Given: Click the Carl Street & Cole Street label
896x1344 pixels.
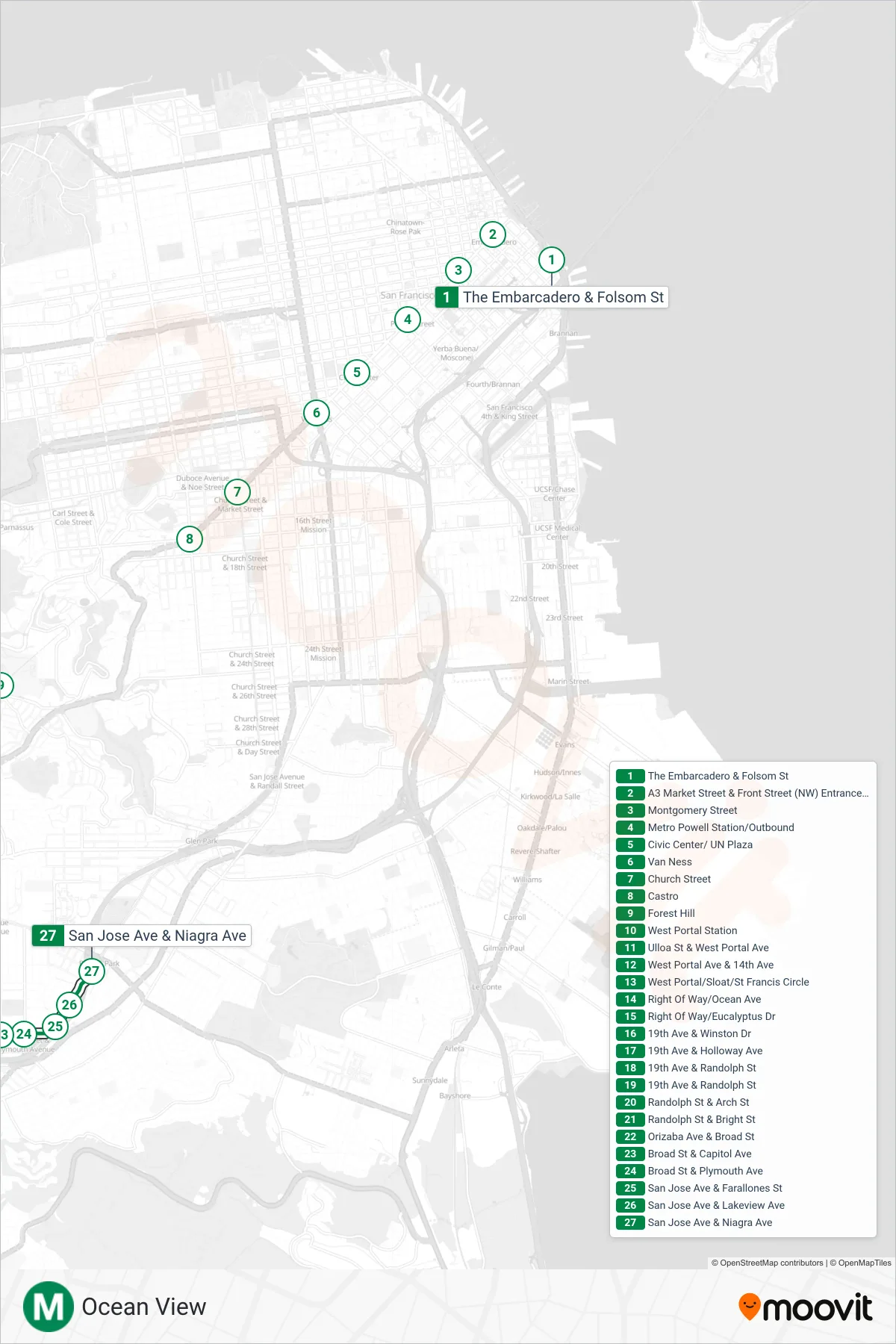Looking at the screenshot, I should pyautogui.click(x=73, y=517).
